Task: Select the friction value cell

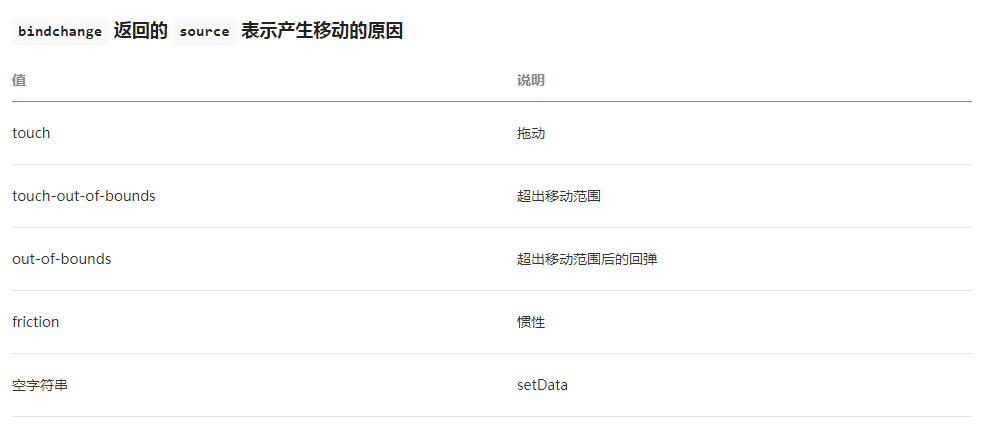Action: 36,322
